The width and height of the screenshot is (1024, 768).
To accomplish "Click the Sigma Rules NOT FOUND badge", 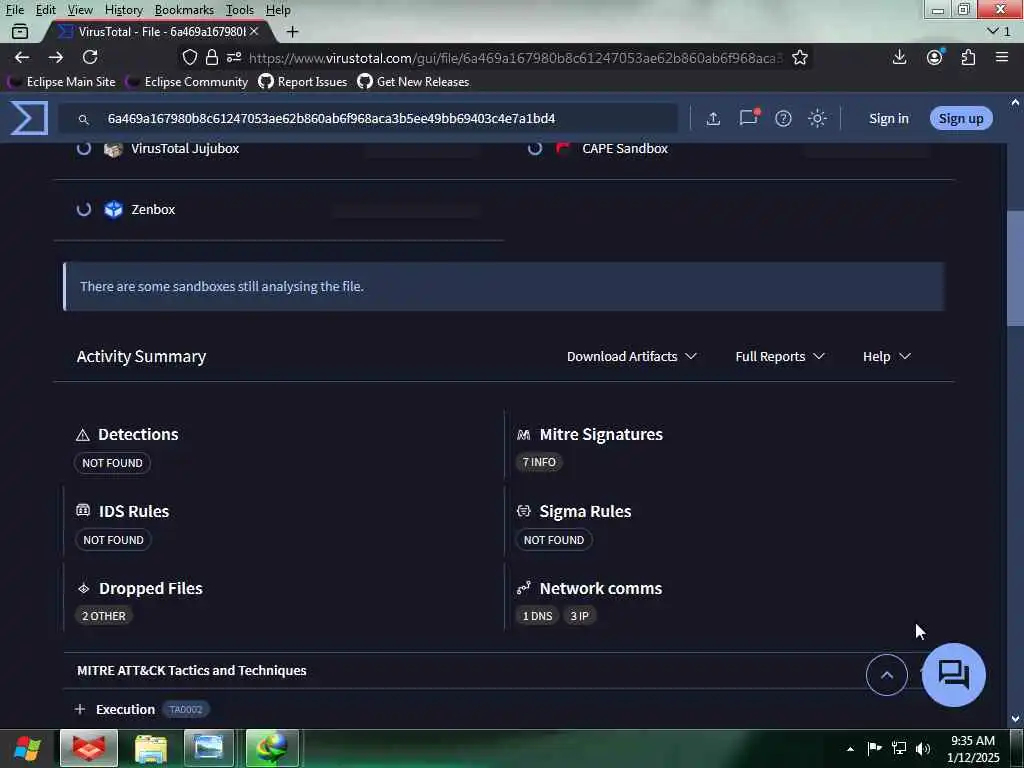I will [x=554, y=540].
